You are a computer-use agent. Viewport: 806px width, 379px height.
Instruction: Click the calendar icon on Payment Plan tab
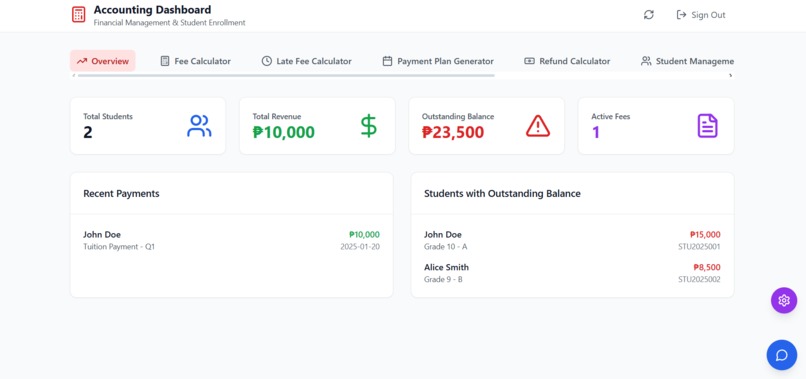click(x=388, y=61)
